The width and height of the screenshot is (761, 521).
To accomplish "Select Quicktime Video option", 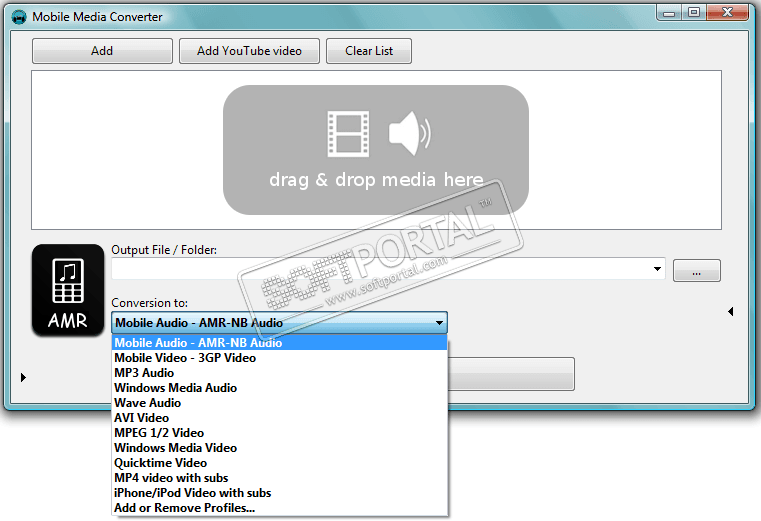I will (x=279, y=463).
